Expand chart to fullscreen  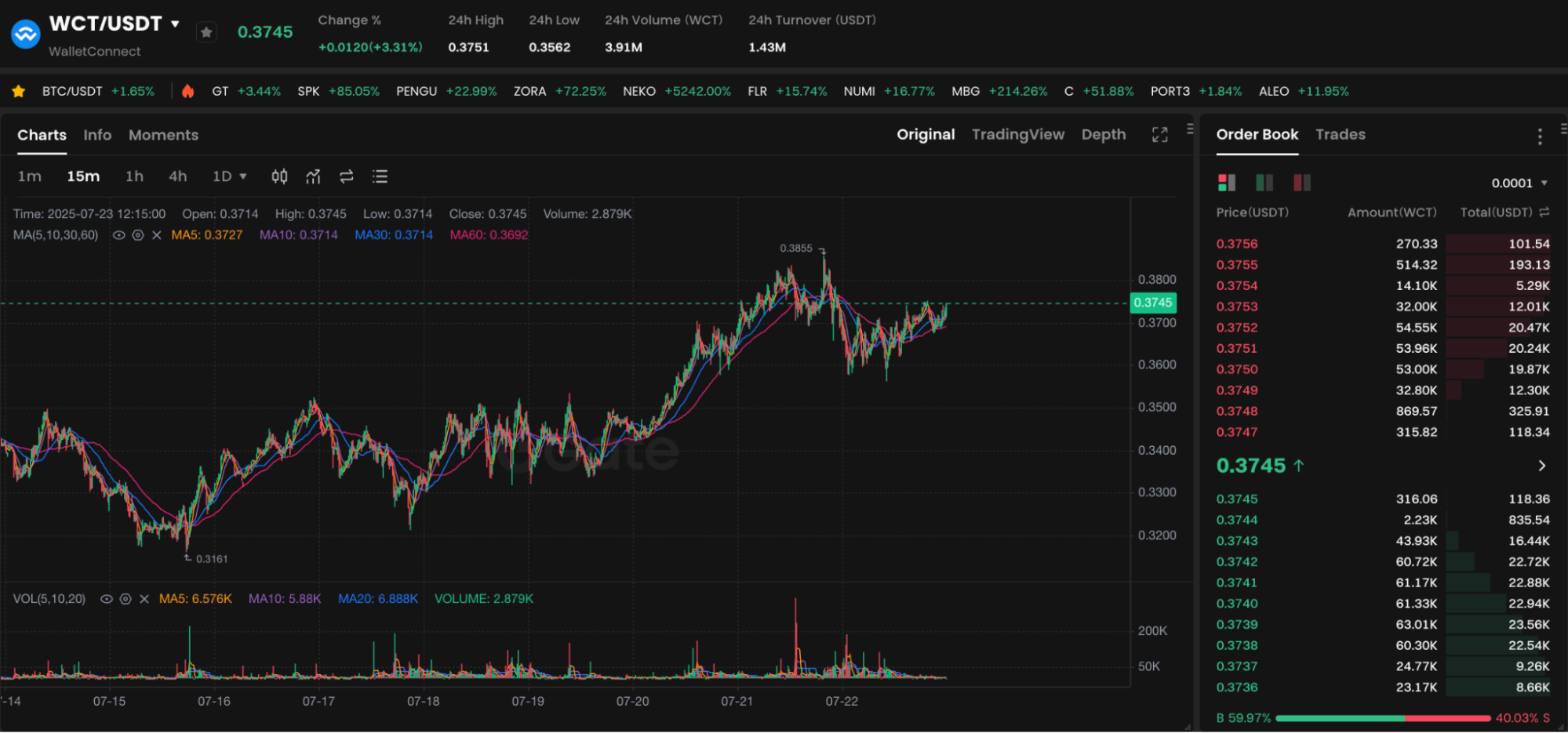click(1160, 135)
